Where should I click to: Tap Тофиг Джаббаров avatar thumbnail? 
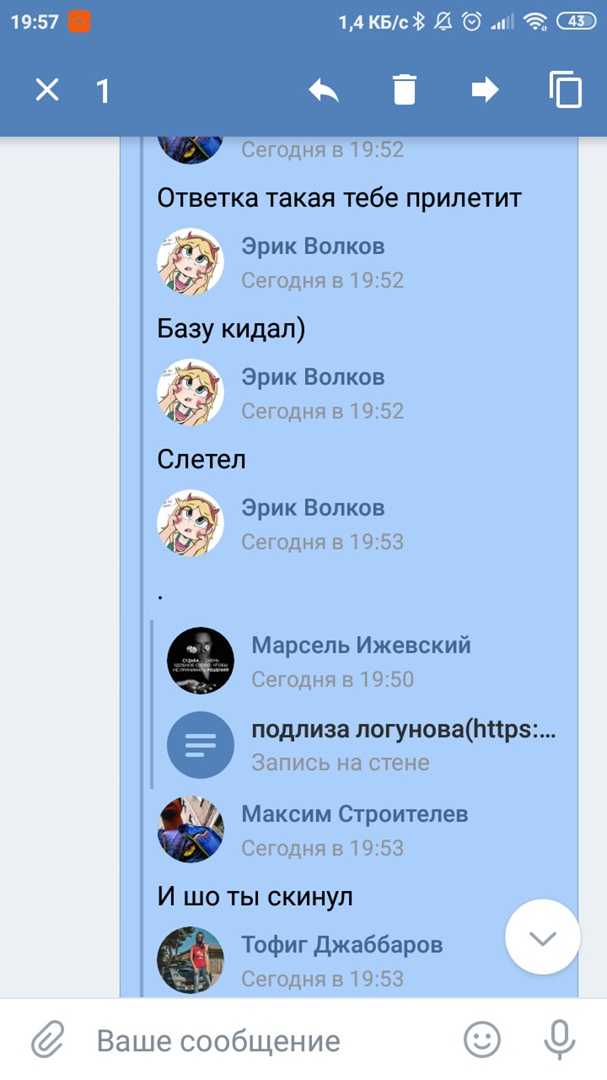(x=191, y=960)
